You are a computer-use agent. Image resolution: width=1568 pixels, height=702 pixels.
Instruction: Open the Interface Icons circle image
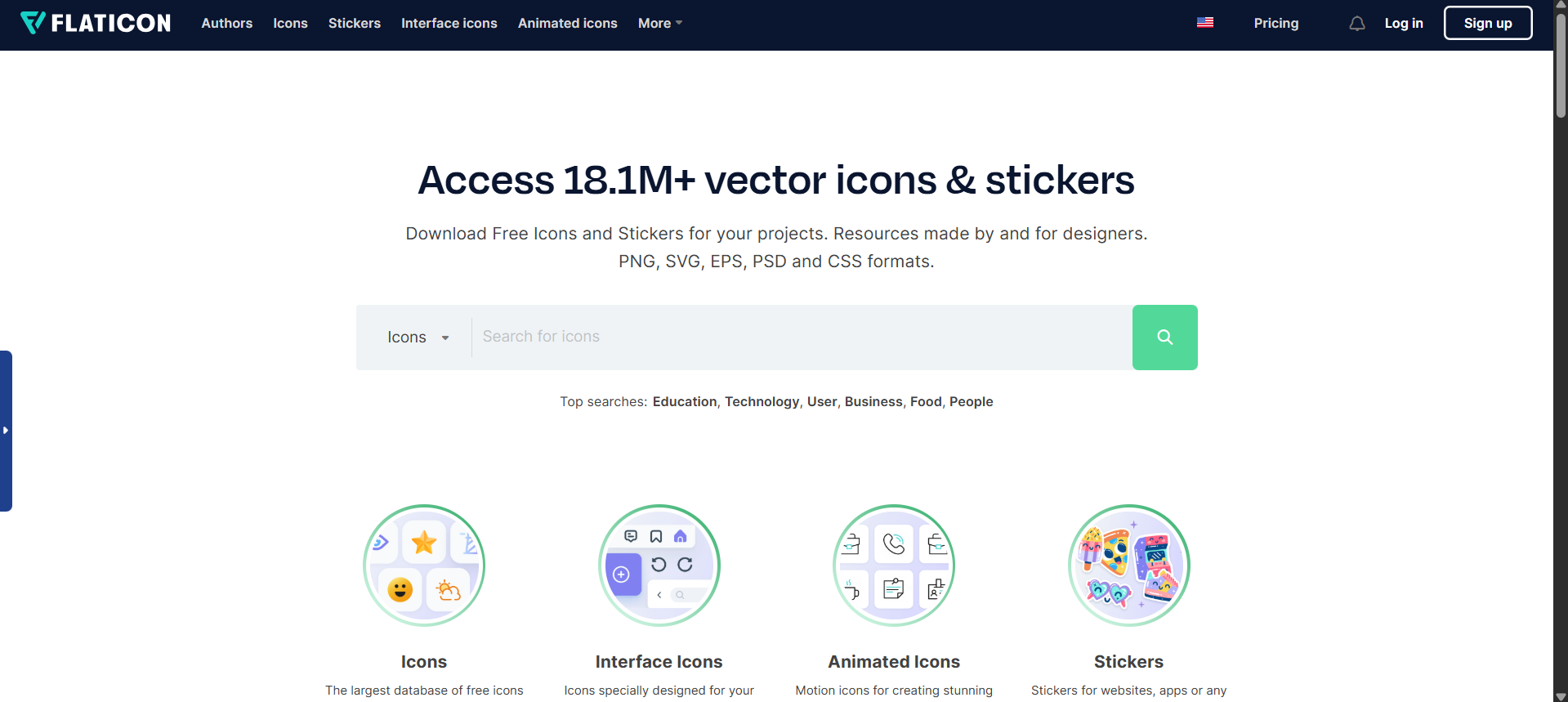pos(659,566)
